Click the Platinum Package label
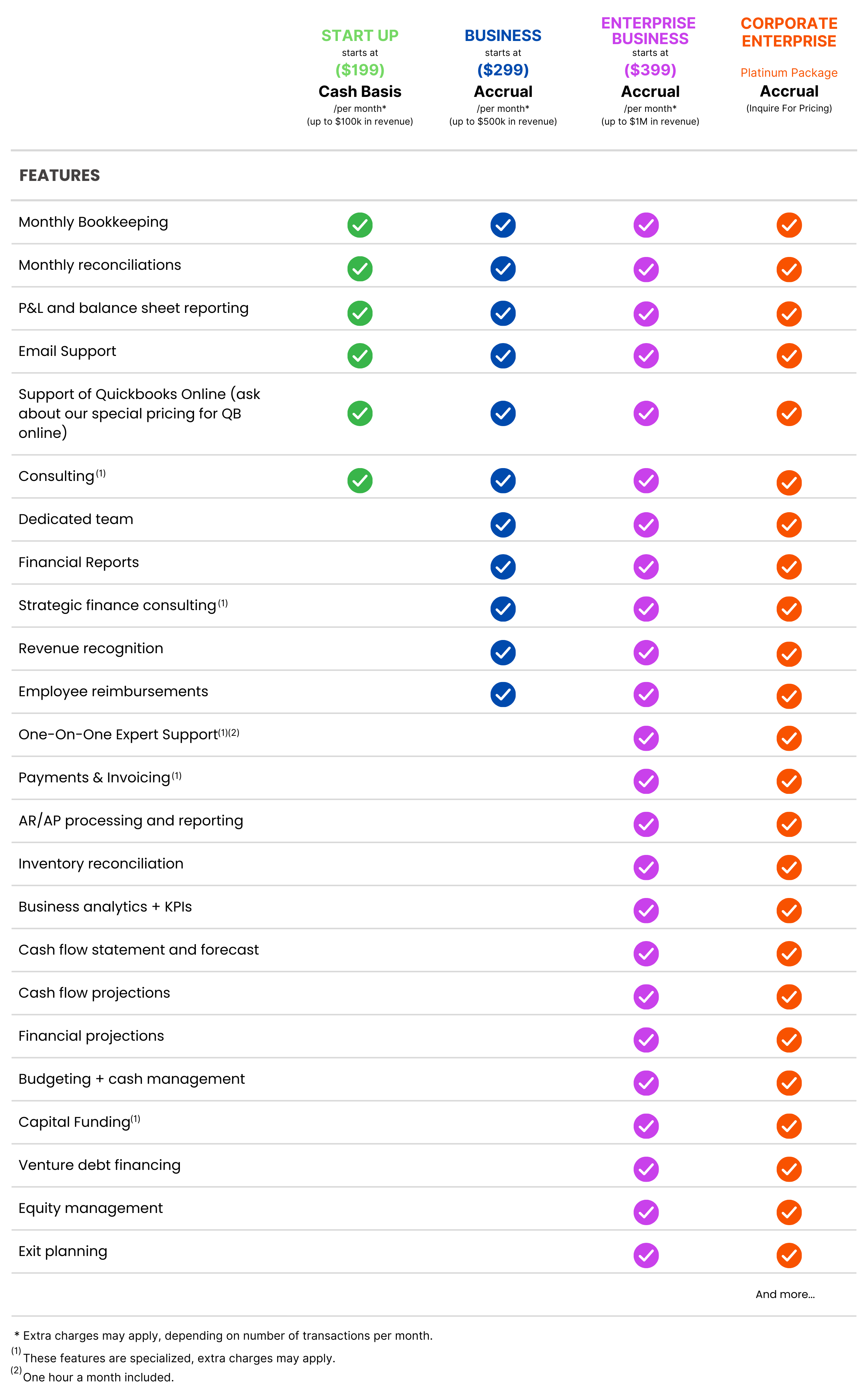The width and height of the screenshot is (868, 1389). point(789,73)
